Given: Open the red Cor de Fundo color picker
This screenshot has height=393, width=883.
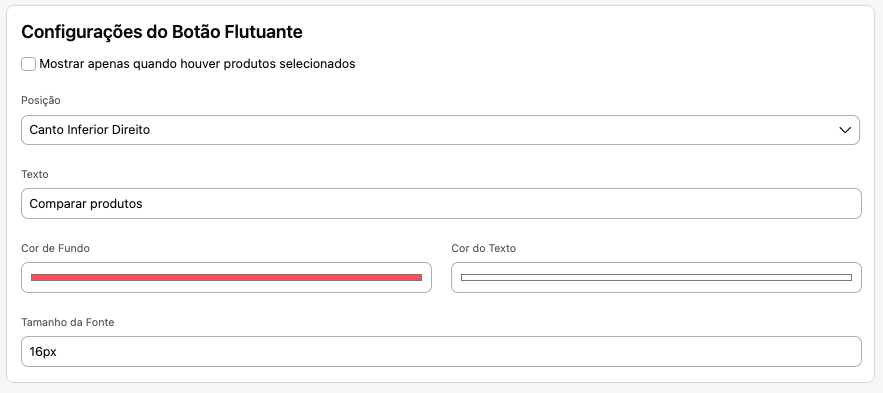Looking at the screenshot, I should coord(226,278).
